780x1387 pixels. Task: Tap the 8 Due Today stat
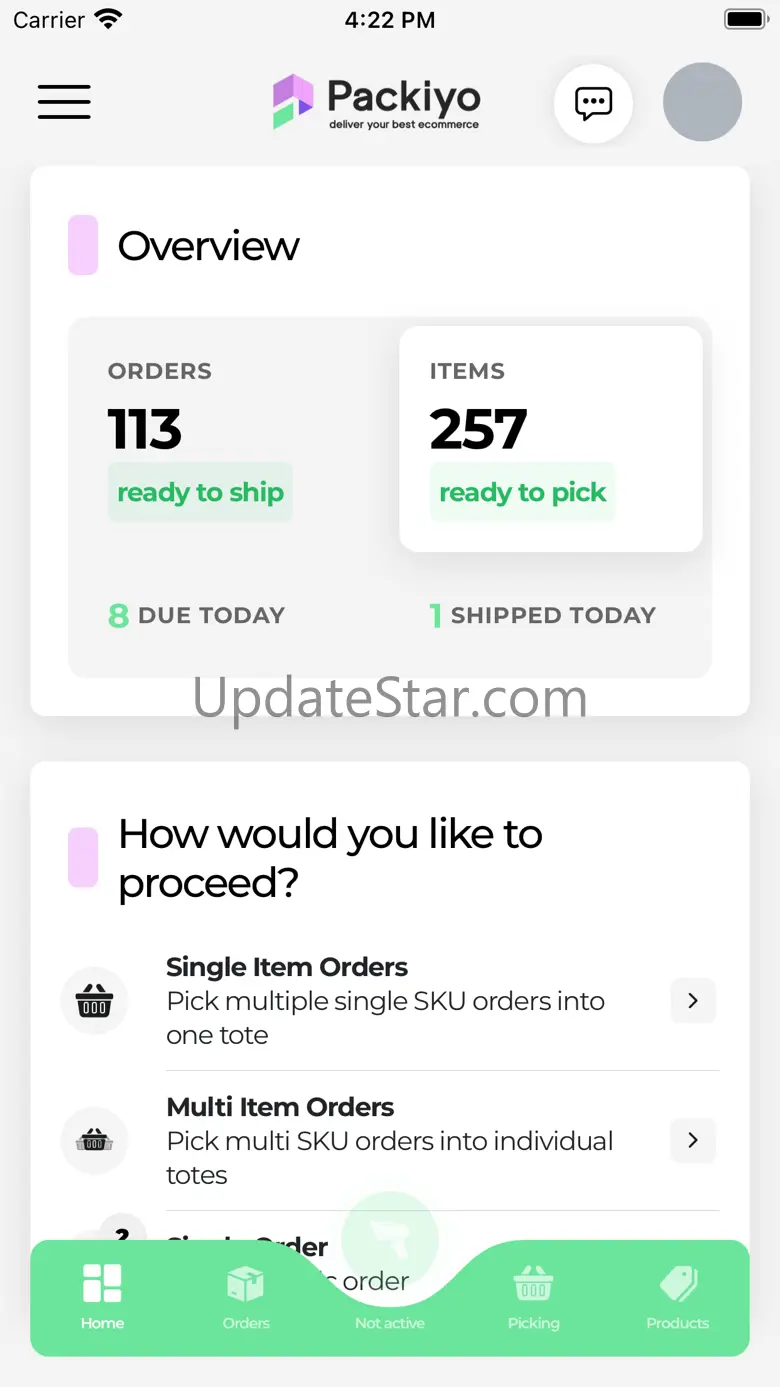point(197,615)
